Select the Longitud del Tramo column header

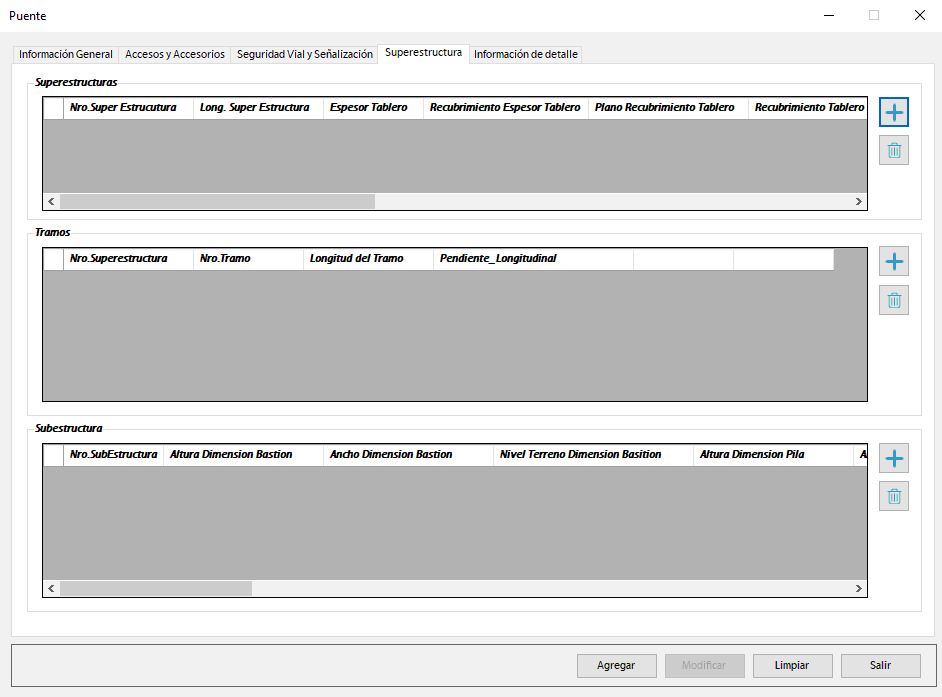pos(367,259)
